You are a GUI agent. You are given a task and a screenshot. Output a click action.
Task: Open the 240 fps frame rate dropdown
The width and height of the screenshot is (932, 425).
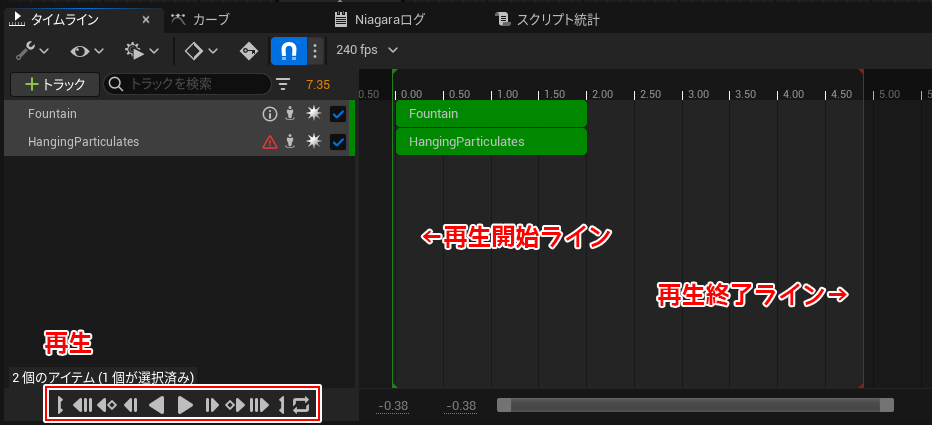(x=367, y=50)
